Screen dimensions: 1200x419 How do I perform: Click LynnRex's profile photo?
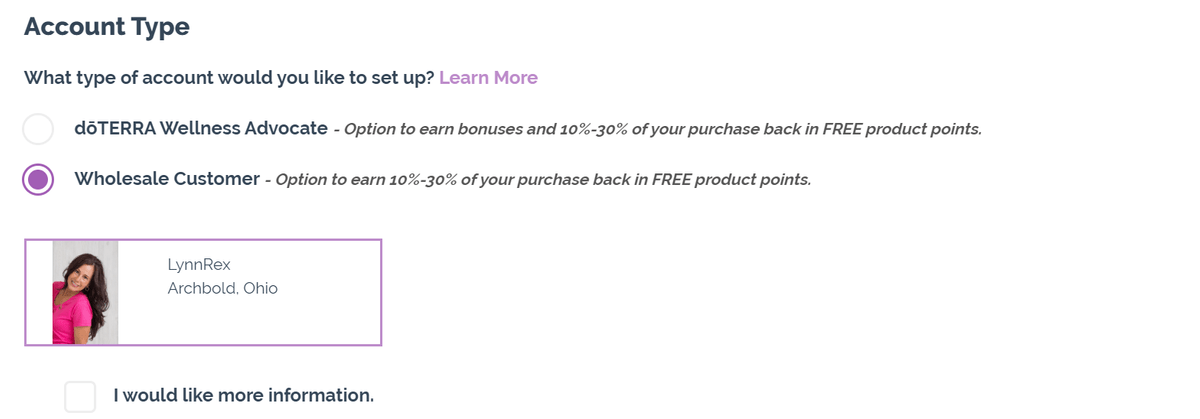pos(85,292)
